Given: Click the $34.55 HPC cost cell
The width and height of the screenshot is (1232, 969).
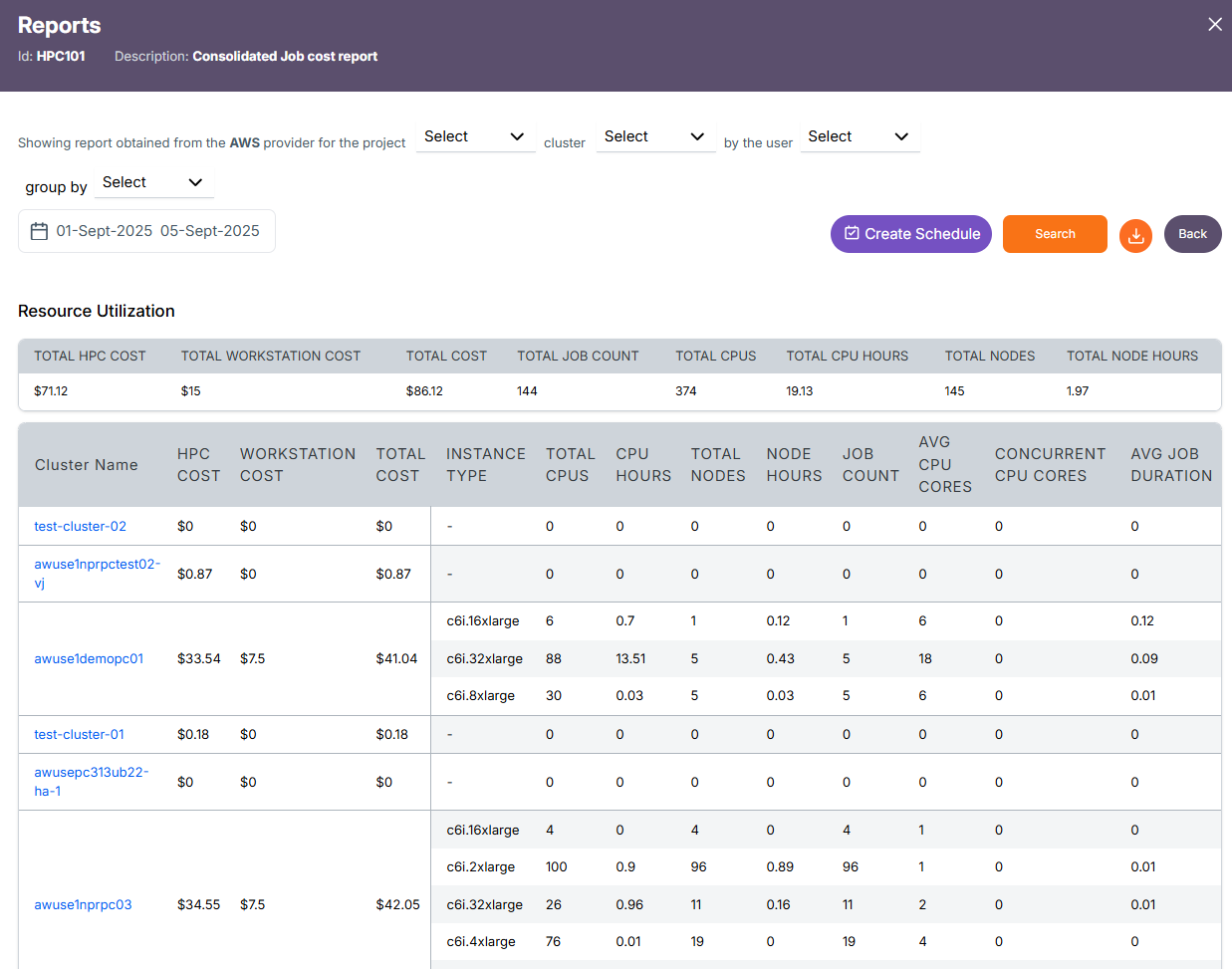Looking at the screenshot, I should coord(199,904).
